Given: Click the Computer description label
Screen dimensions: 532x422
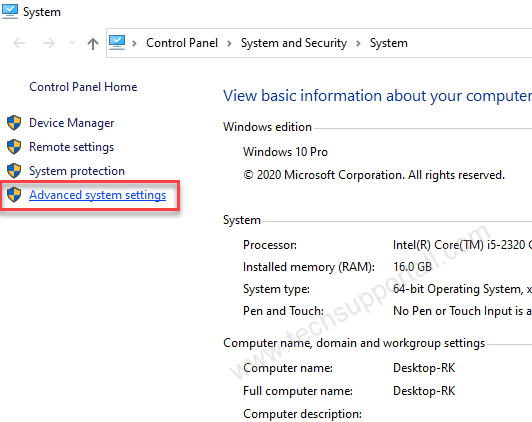Looking at the screenshot, I should [302, 414].
